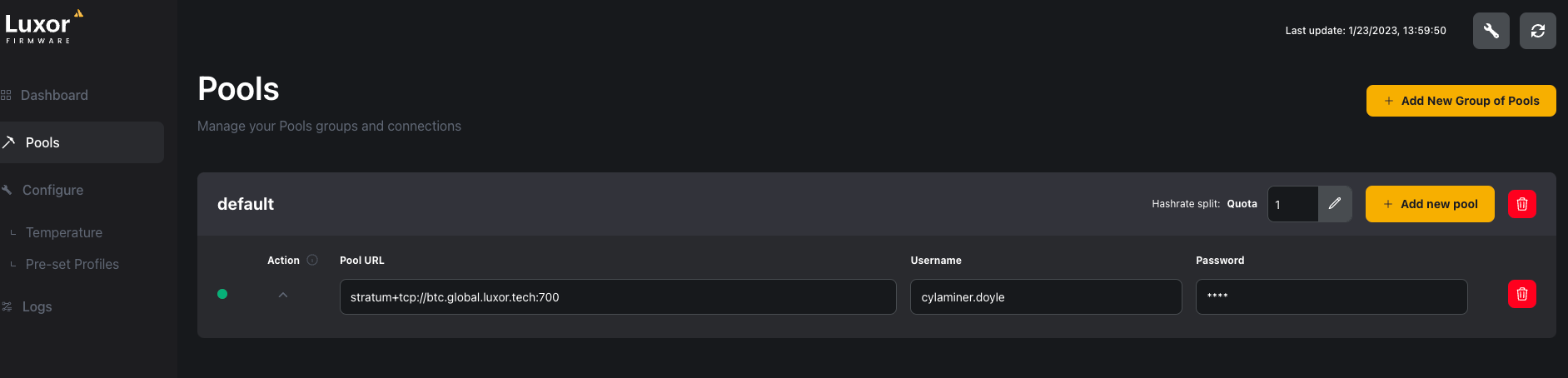Click the wrench settings icon button
Screen dimensions: 1568x378
tap(1491, 31)
